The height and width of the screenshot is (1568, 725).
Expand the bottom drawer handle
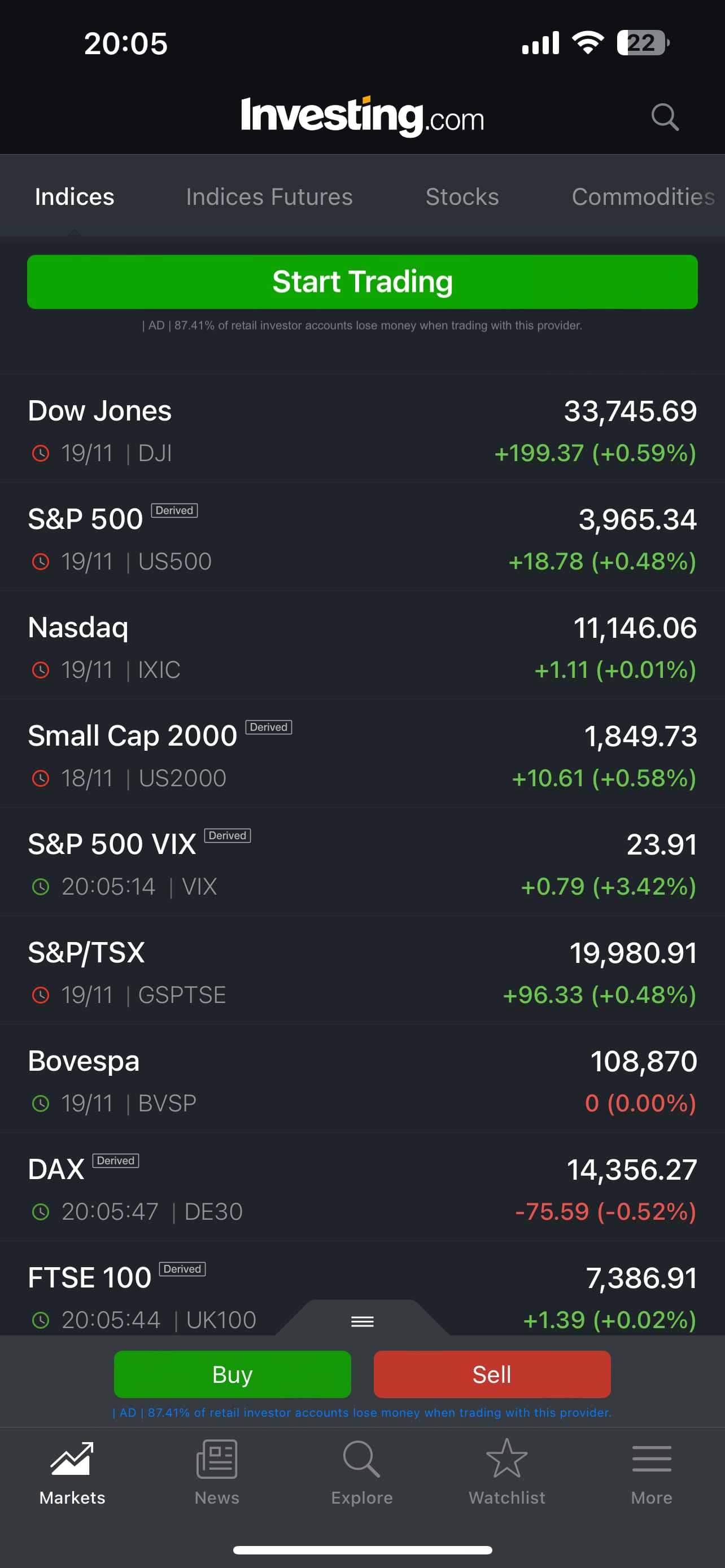coord(362,1321)
